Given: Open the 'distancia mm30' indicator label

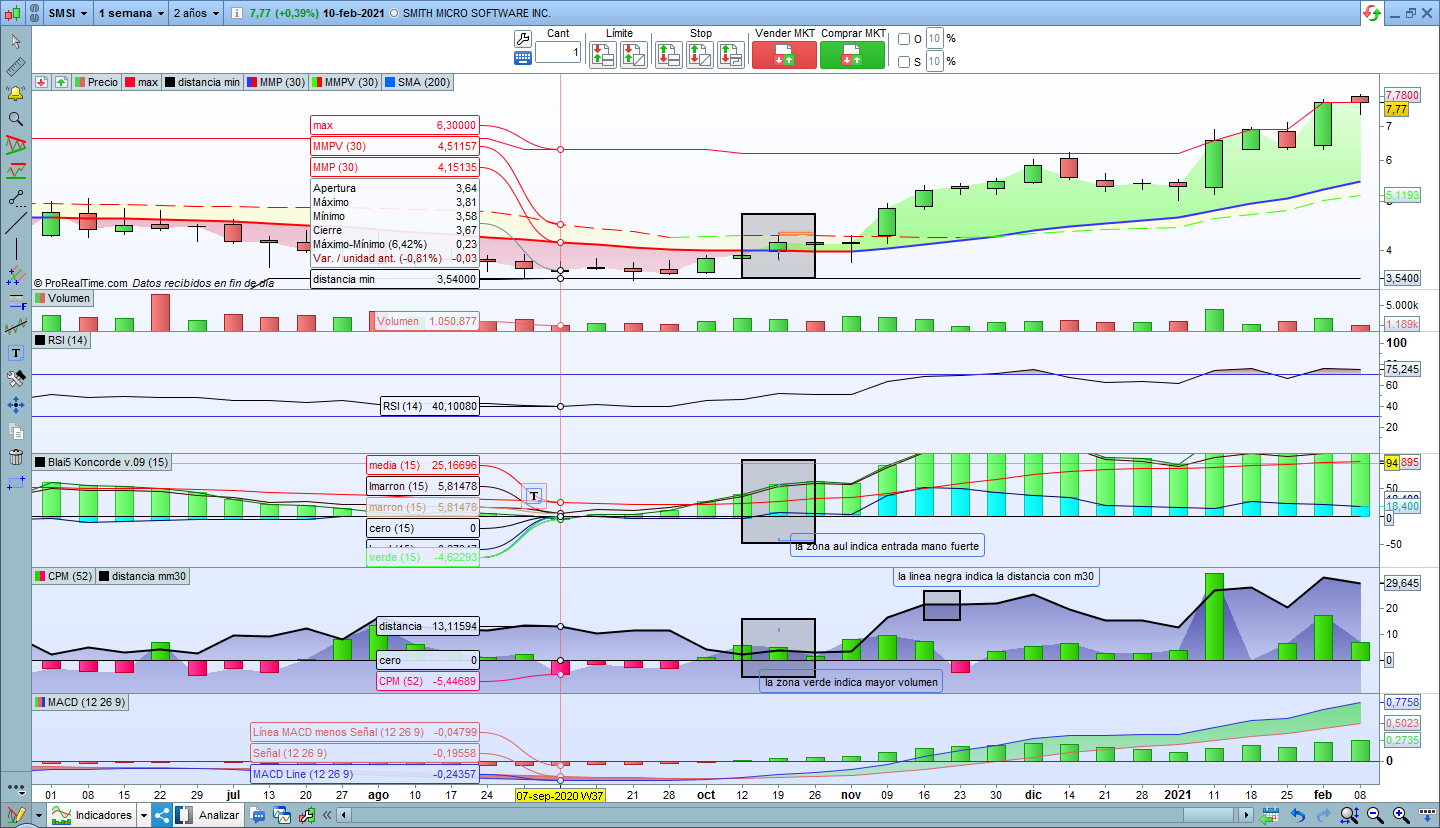Looking at the screenshot, I should tap(143, 576).
